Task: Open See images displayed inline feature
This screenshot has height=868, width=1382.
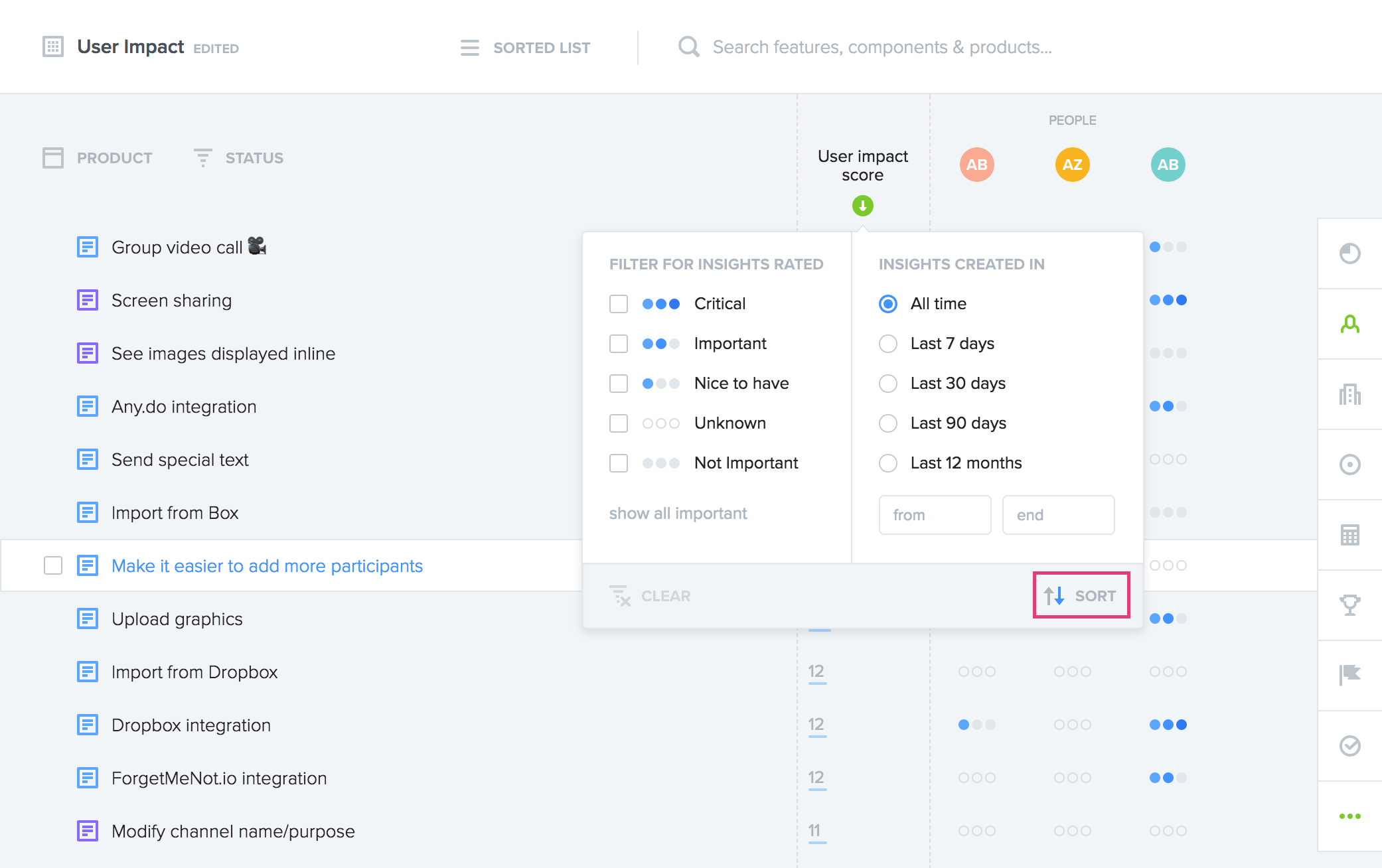Action: [223, 354]
